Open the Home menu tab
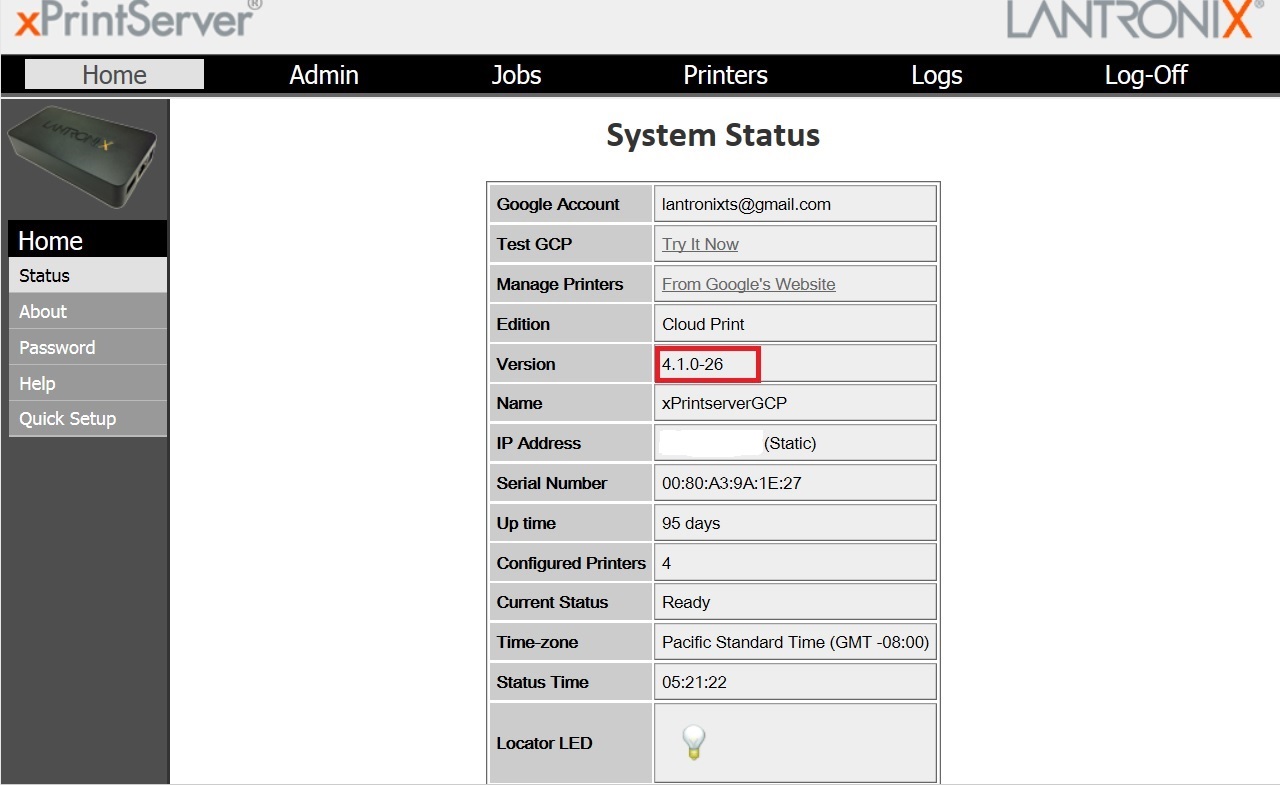This screenshot has width=1280, height=785. 114,75
